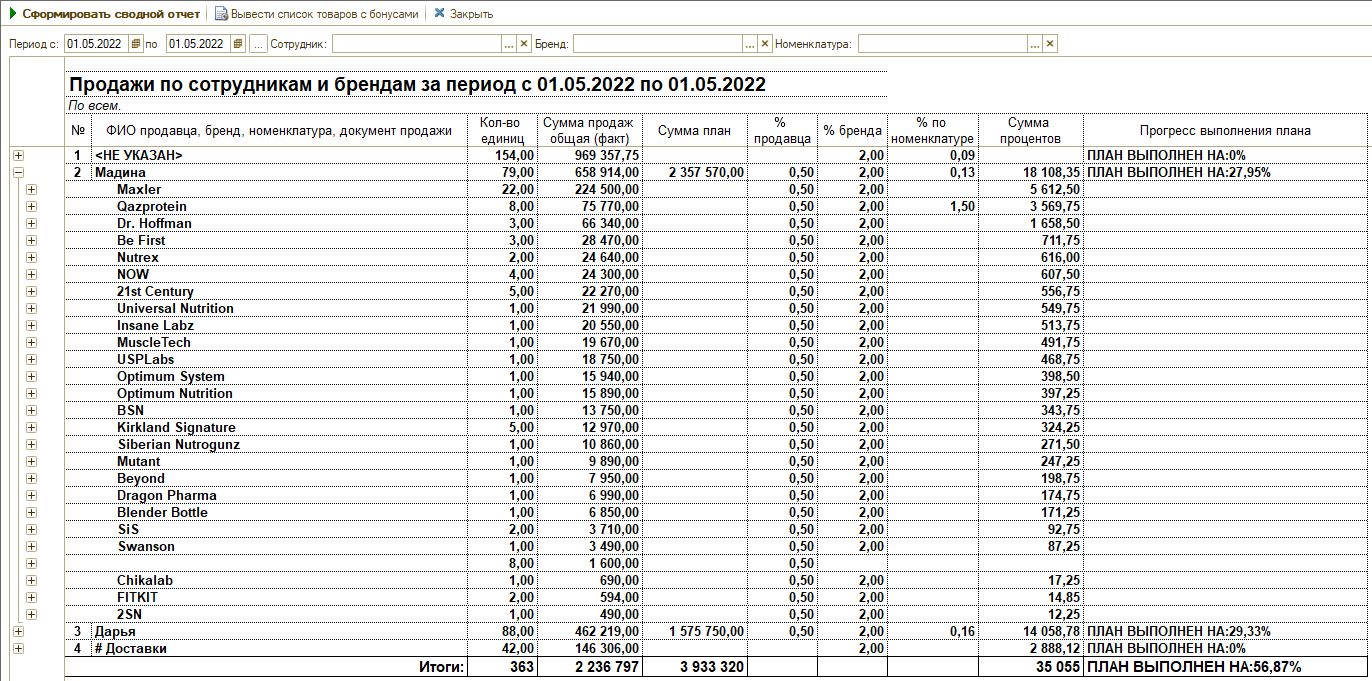Clear the Бренд field with X
Image resolution: width=1372 pixels, height=681 pixels.
tap(765, 44)
